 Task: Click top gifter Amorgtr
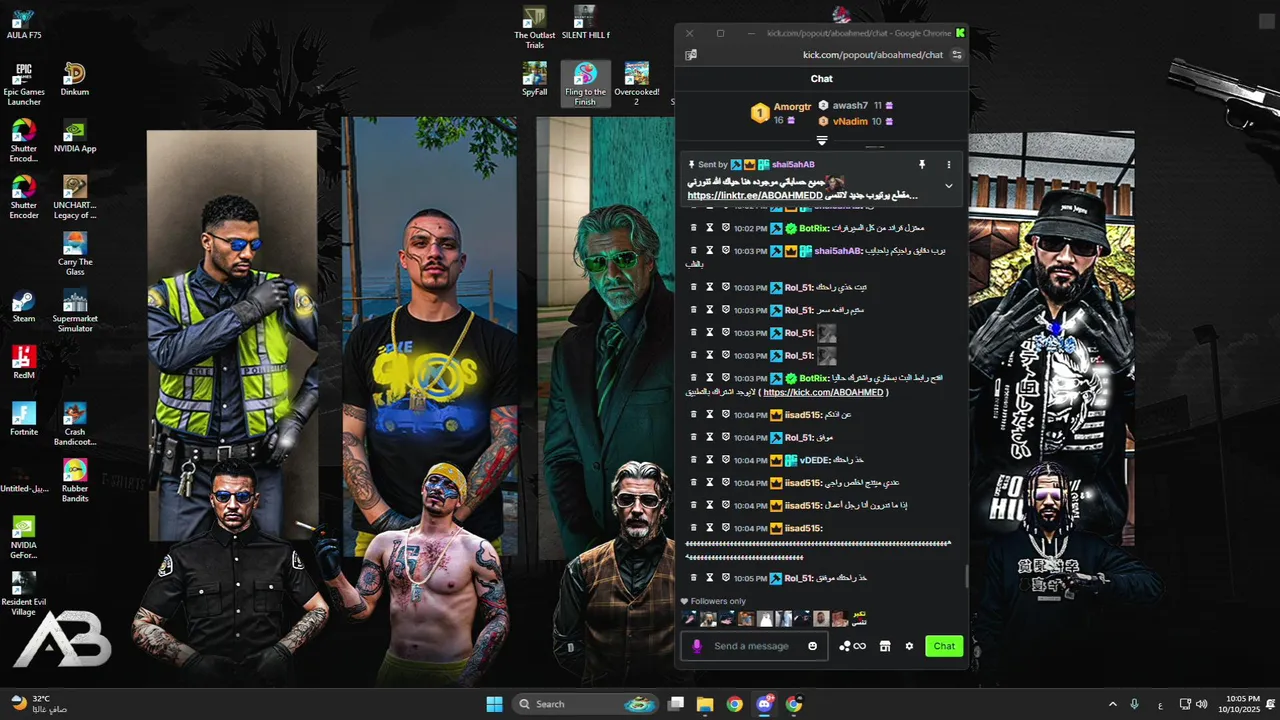(x=792, y=107)
